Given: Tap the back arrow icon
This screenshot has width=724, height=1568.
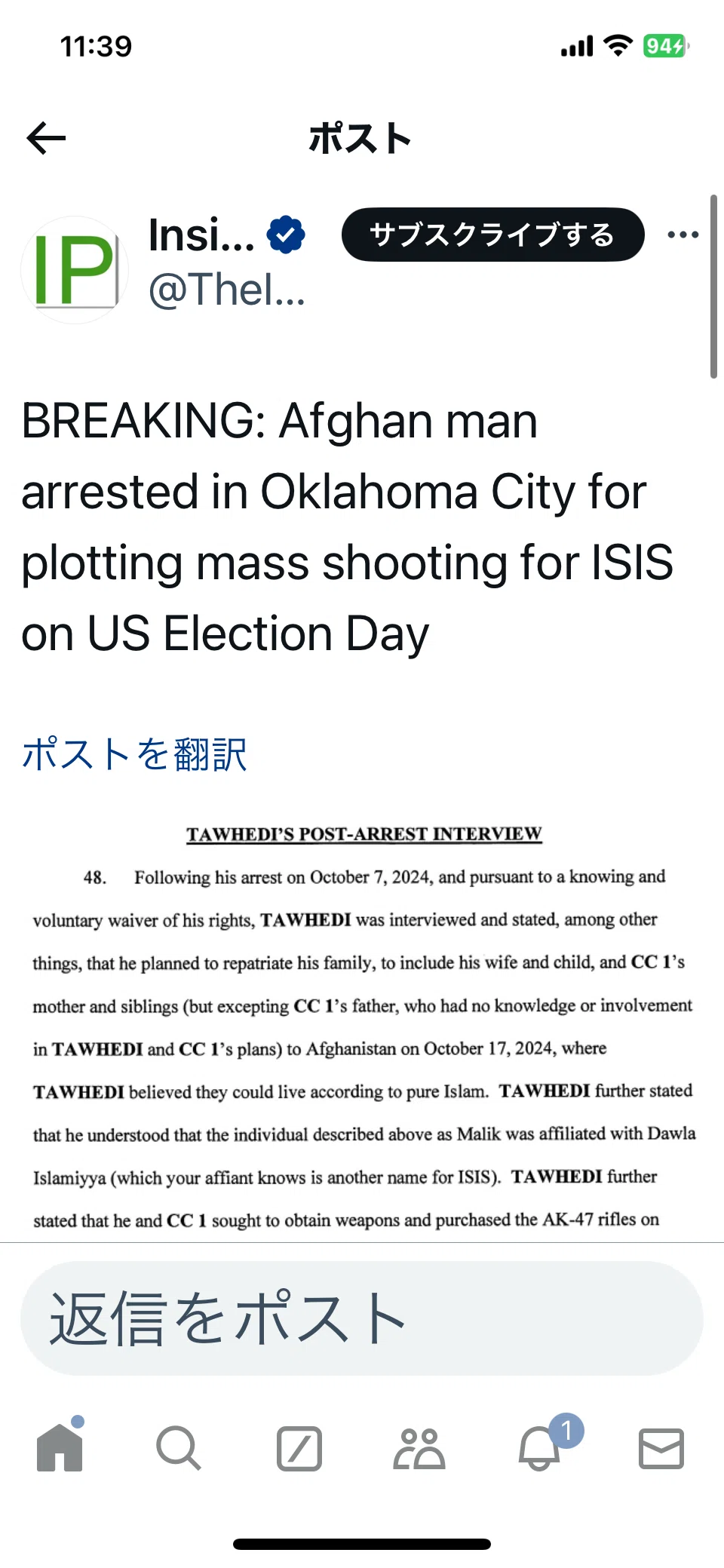Looking at the screenshot, I should (46, 138).
